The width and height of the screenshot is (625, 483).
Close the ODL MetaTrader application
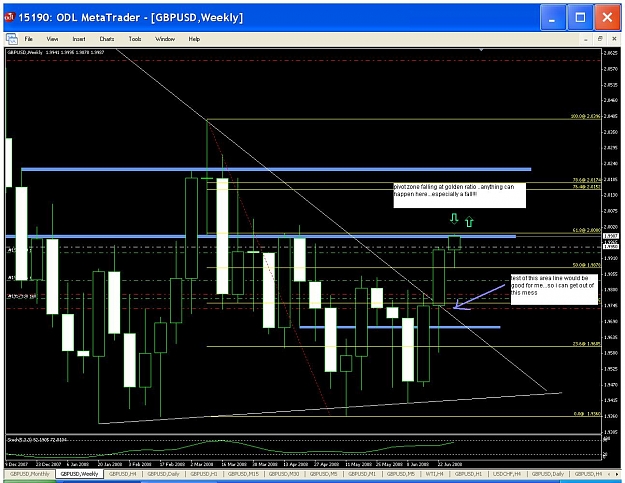click(x=607, y=18)
